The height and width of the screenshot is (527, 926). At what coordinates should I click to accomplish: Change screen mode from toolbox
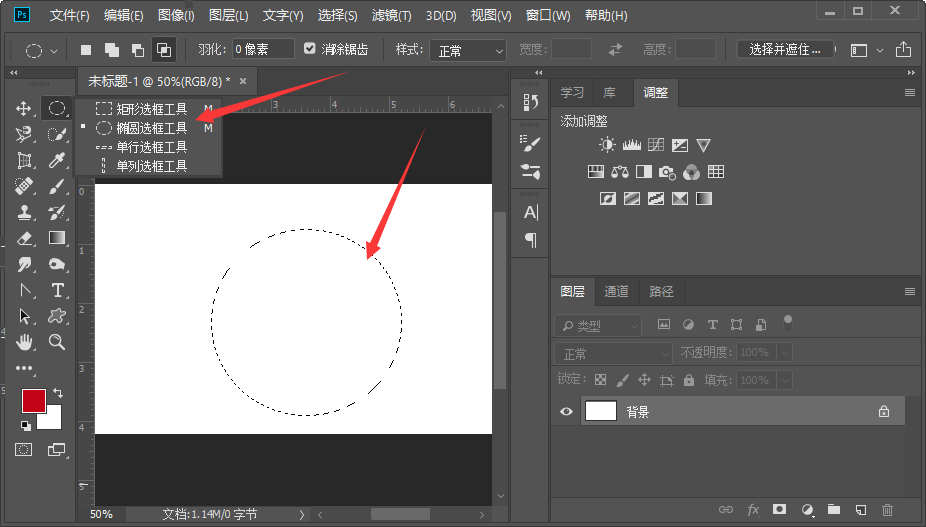57,450
